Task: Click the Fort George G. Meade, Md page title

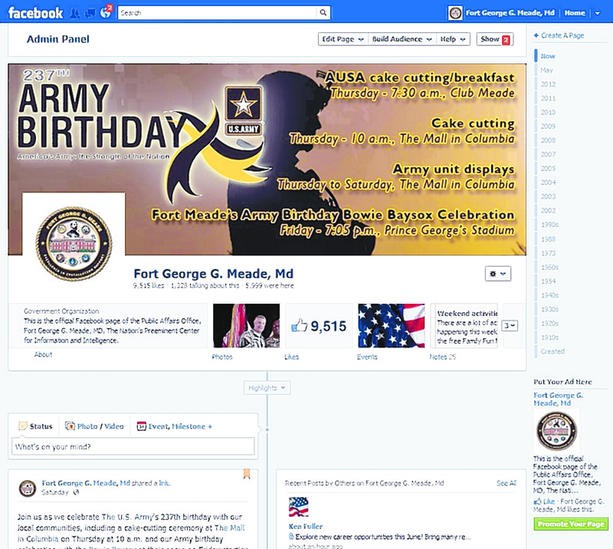Action: pyautogui.click(x=213, y=274)
